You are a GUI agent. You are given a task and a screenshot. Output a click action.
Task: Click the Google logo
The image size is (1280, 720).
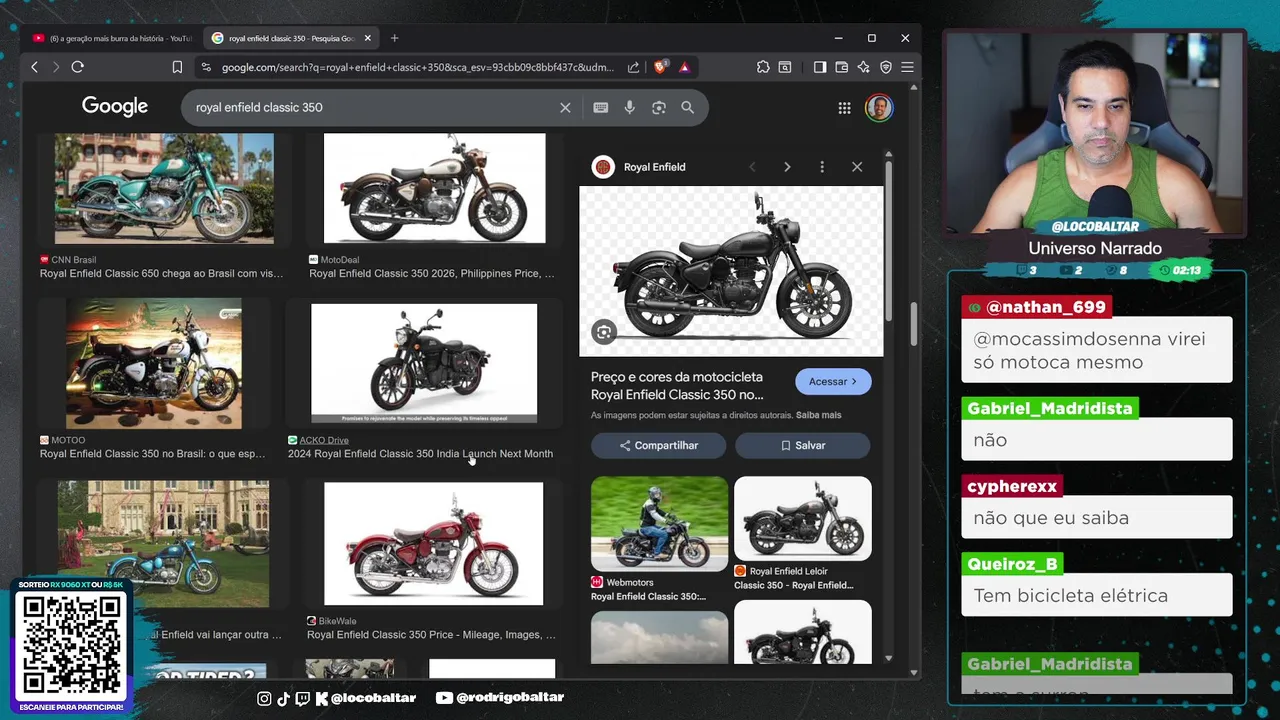[115, 106]
